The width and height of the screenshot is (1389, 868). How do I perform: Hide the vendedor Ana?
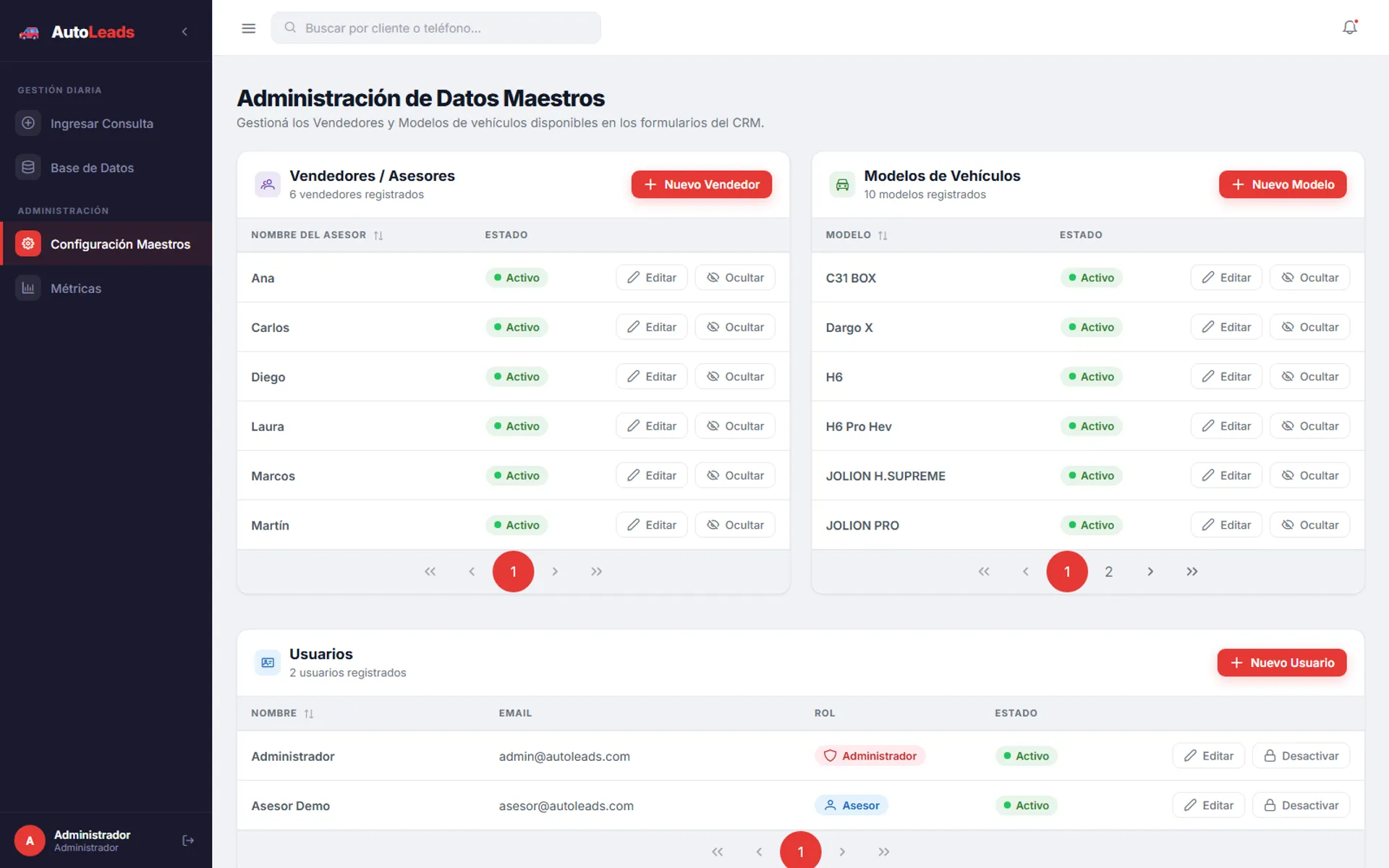(x=735, y=278)
